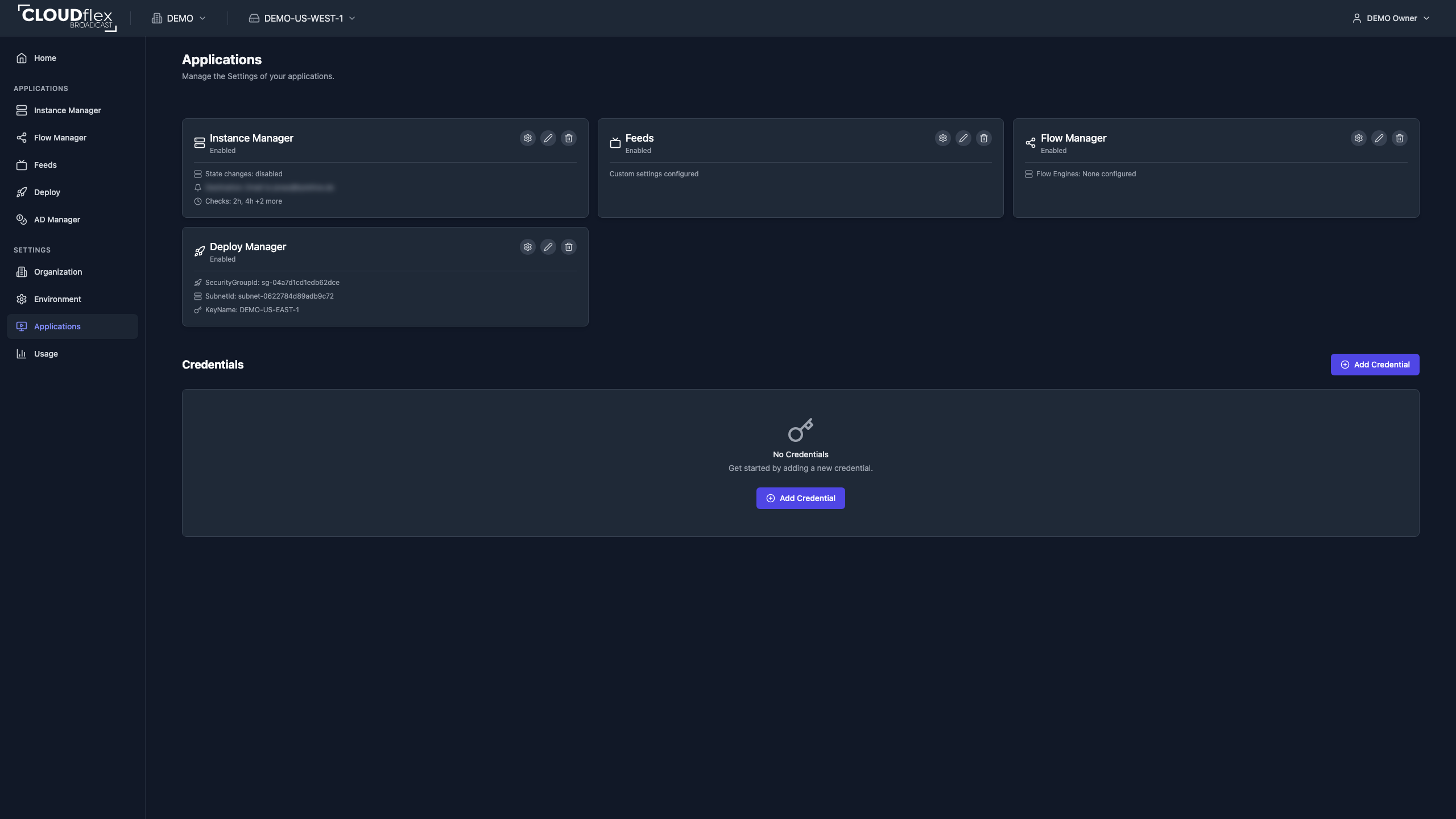Viewport: 1456px width, 819px height.
Task: Delete the Feeds application card
Action: point(984,138)
